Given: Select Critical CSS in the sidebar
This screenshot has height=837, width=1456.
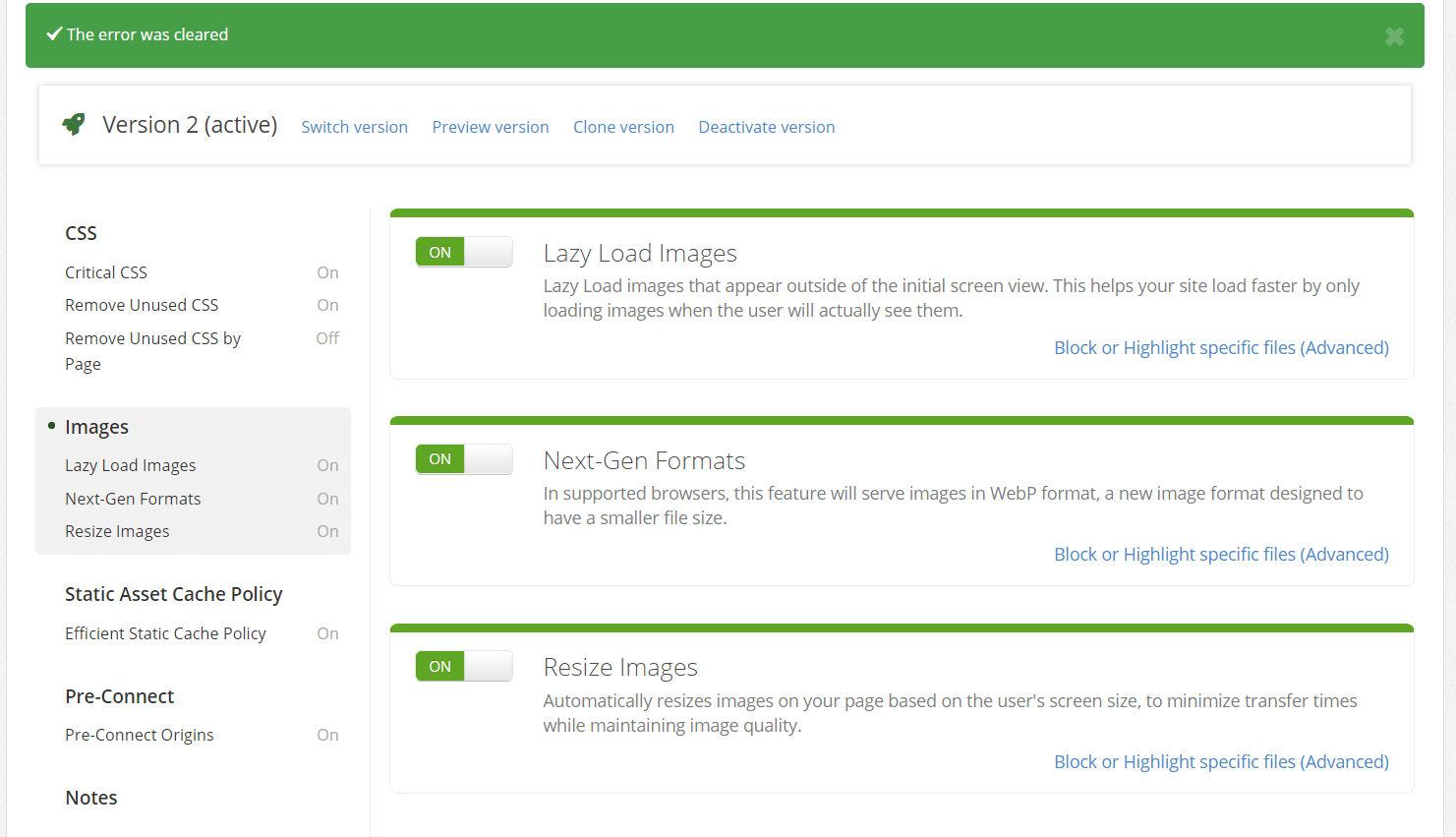Looking at the screenshot, I should coord(106,272).
